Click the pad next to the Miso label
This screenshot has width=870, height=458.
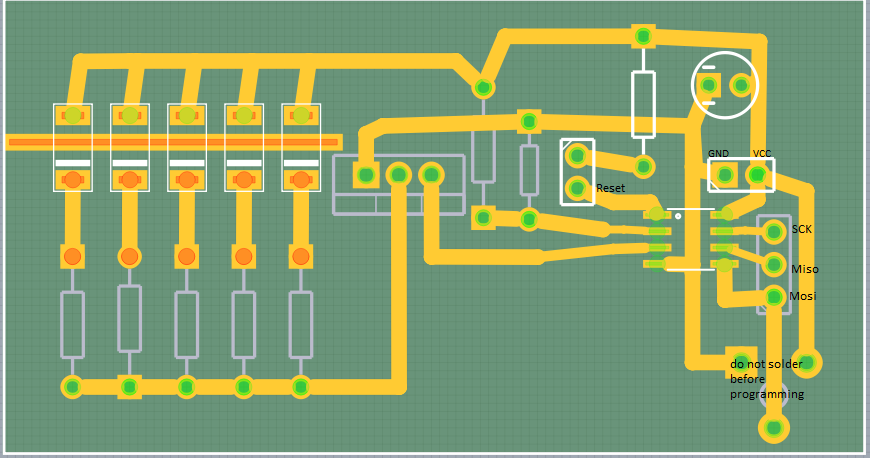click(x=774, y=264)
